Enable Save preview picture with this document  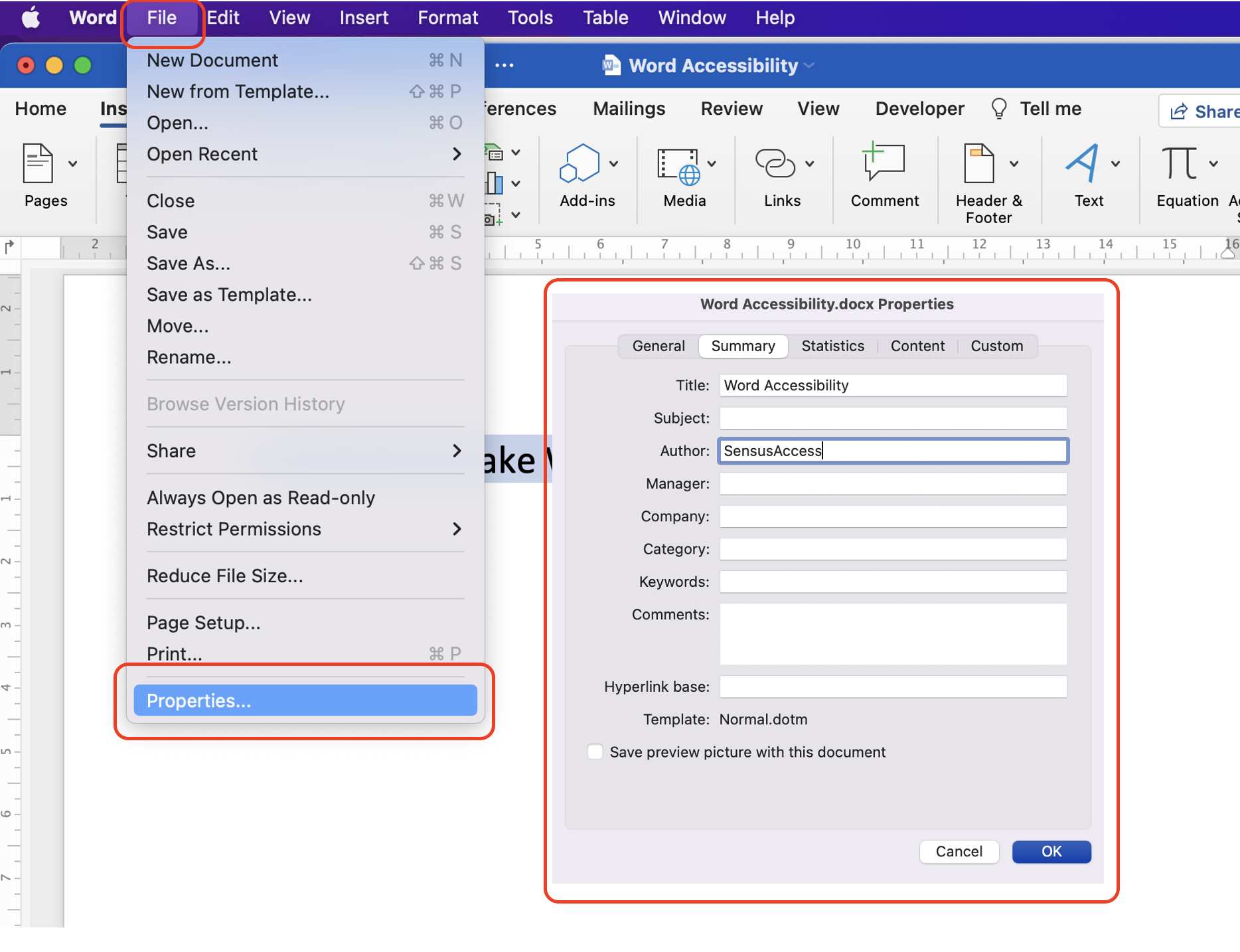click(595, 751)
